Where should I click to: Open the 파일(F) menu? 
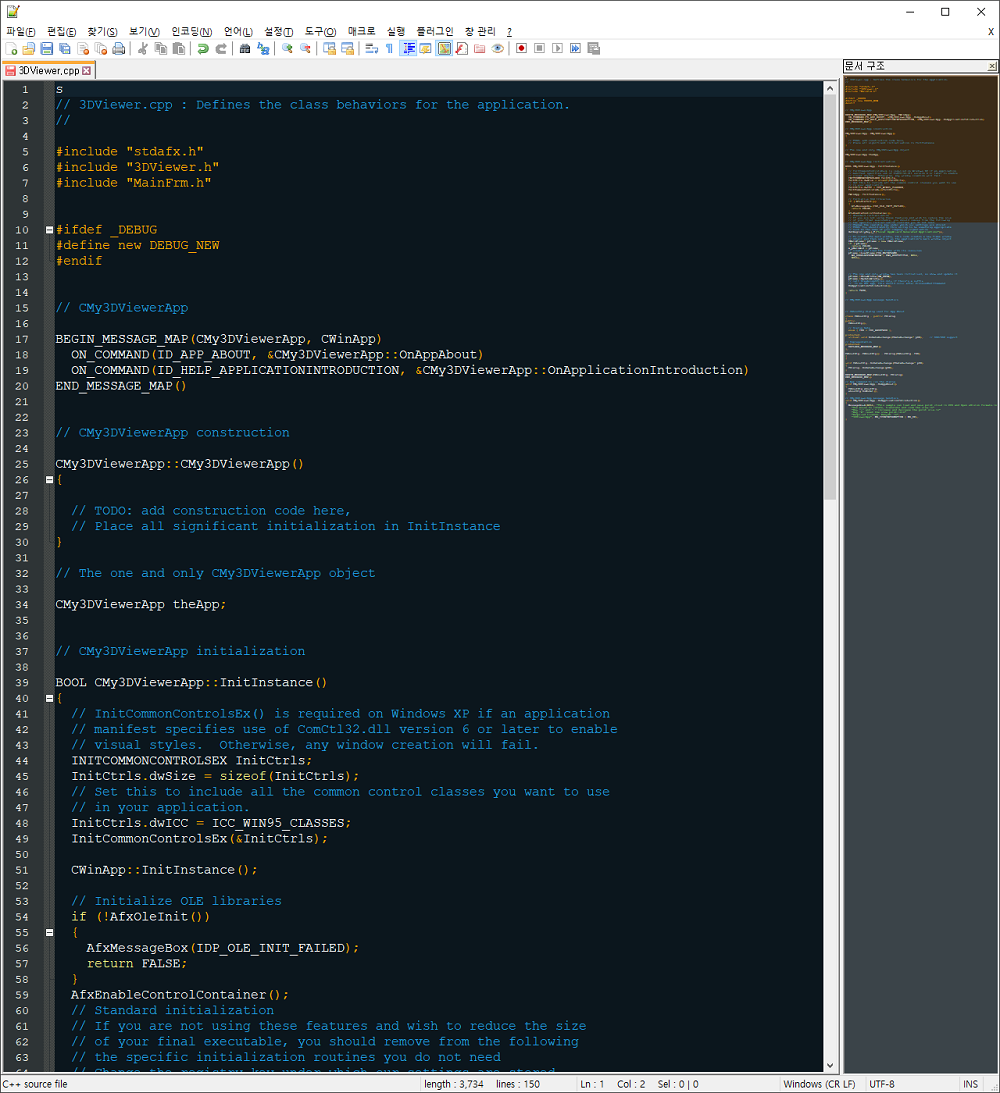click(x=21, y=31)
